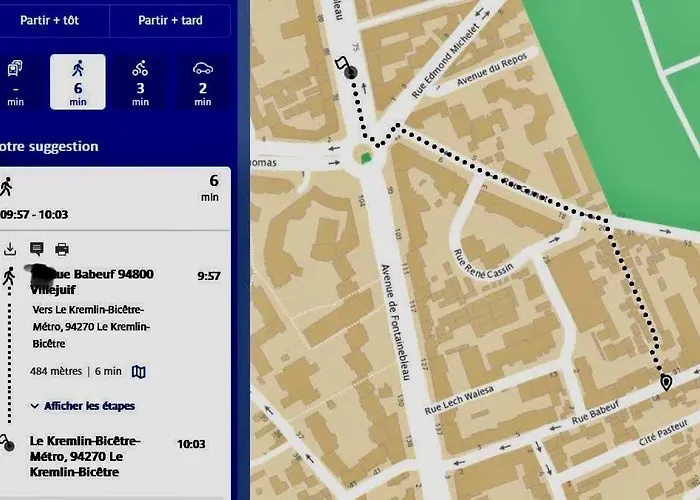Send itinerary via the message icon
This screenshot has height=500, width=700.
tap(37, 249)
